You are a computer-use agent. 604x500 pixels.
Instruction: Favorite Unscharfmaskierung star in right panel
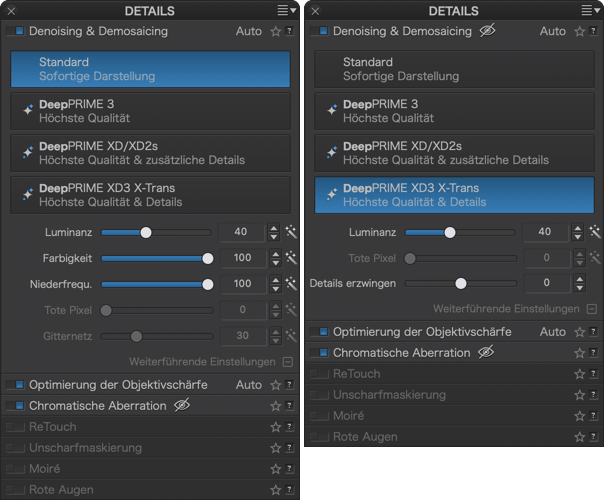pyautogui.click(x=579, y=395)
